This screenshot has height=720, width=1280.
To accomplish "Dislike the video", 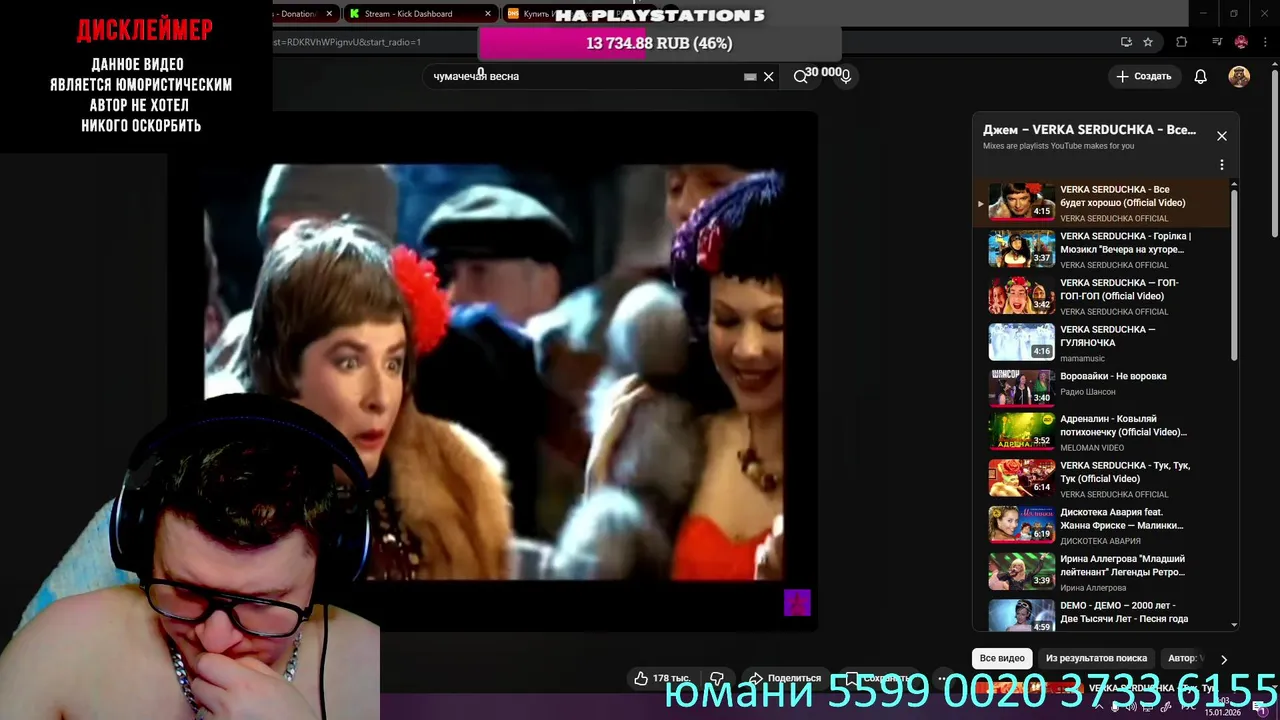I will 717,678.
